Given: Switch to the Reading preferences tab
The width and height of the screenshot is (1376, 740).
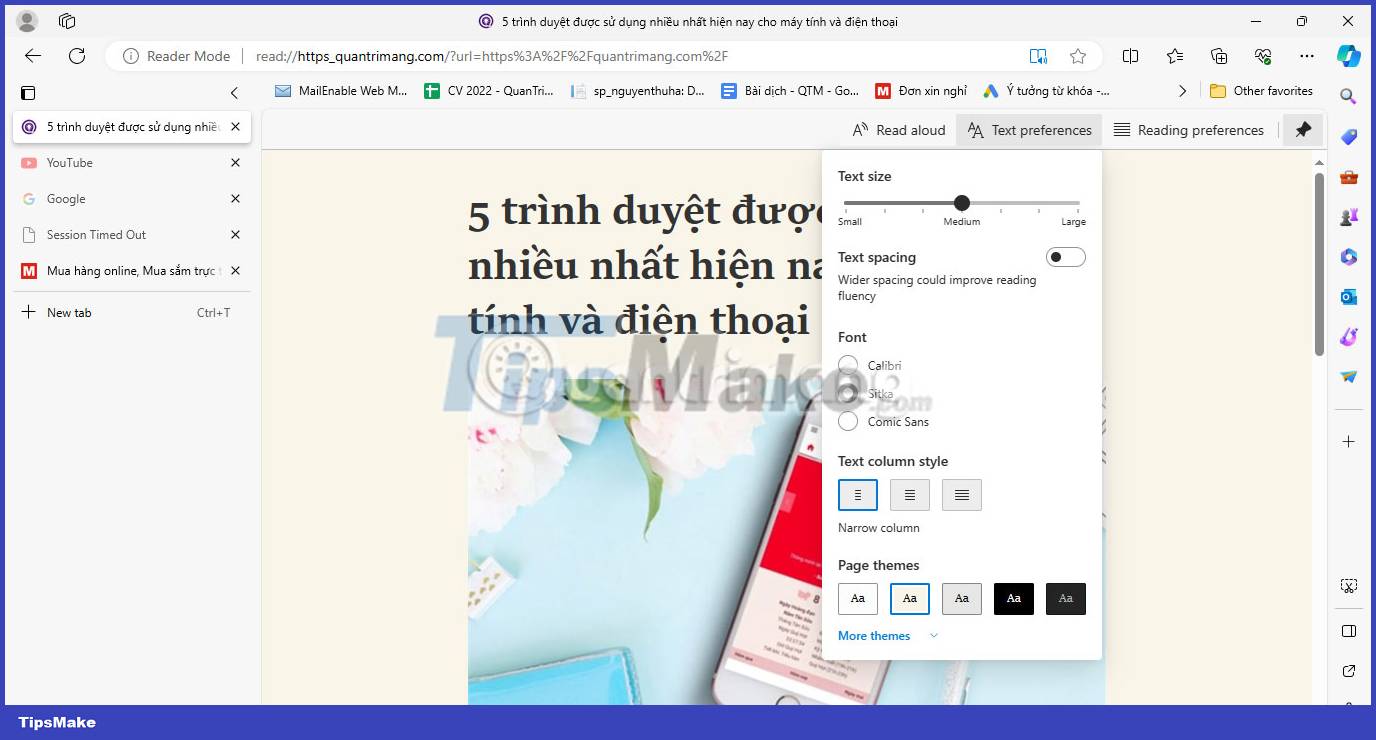Looking at the screenshot, I should [x=1189, y=129].
